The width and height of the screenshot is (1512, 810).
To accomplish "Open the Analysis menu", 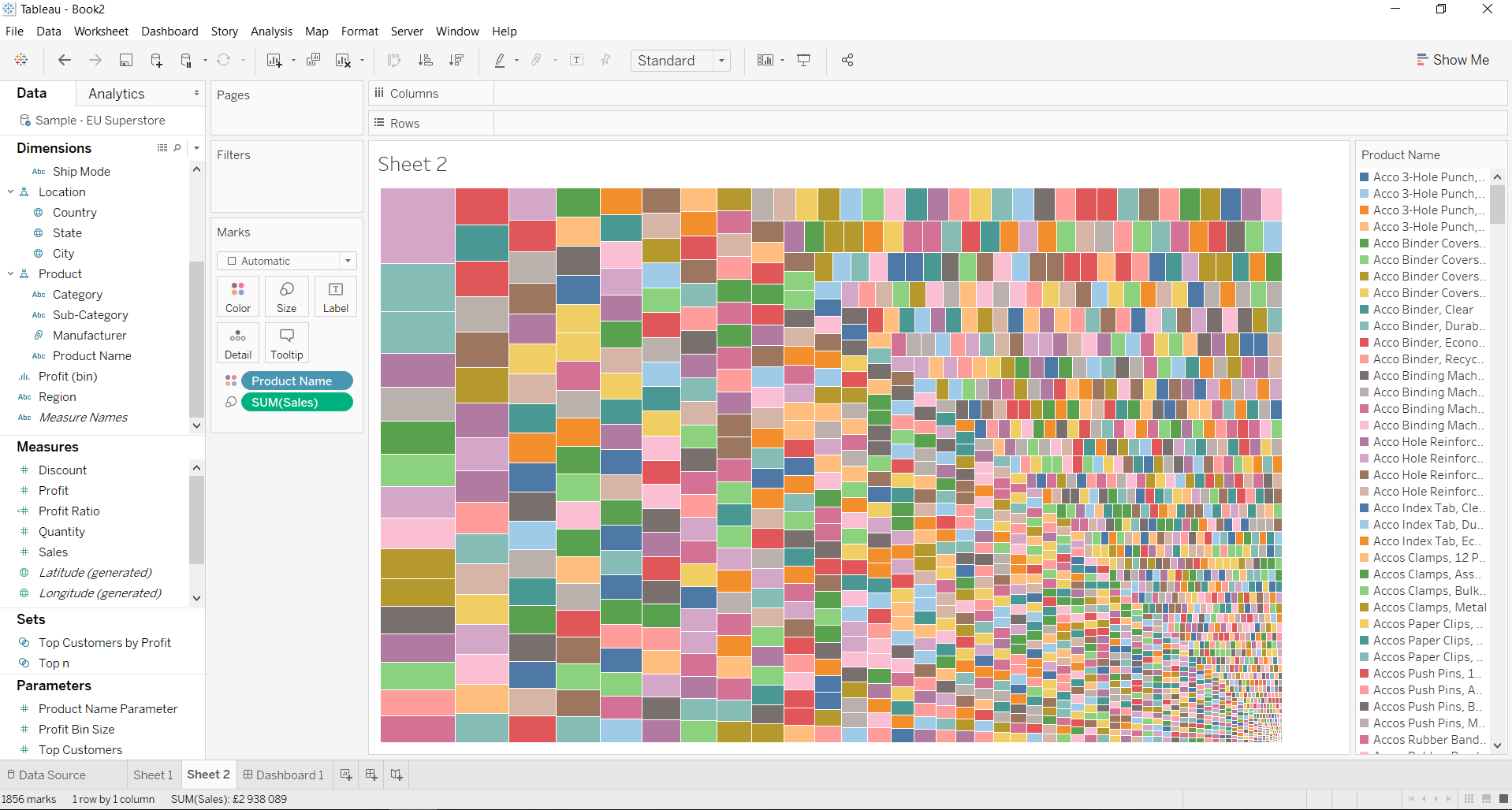I will coord(271,32).
